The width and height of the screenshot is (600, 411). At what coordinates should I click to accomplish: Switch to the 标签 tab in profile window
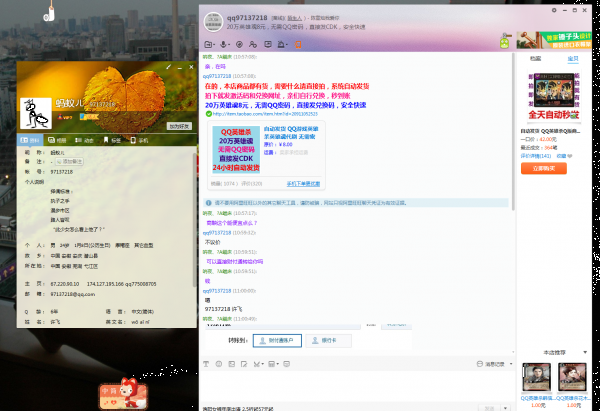tap(112, 140)
